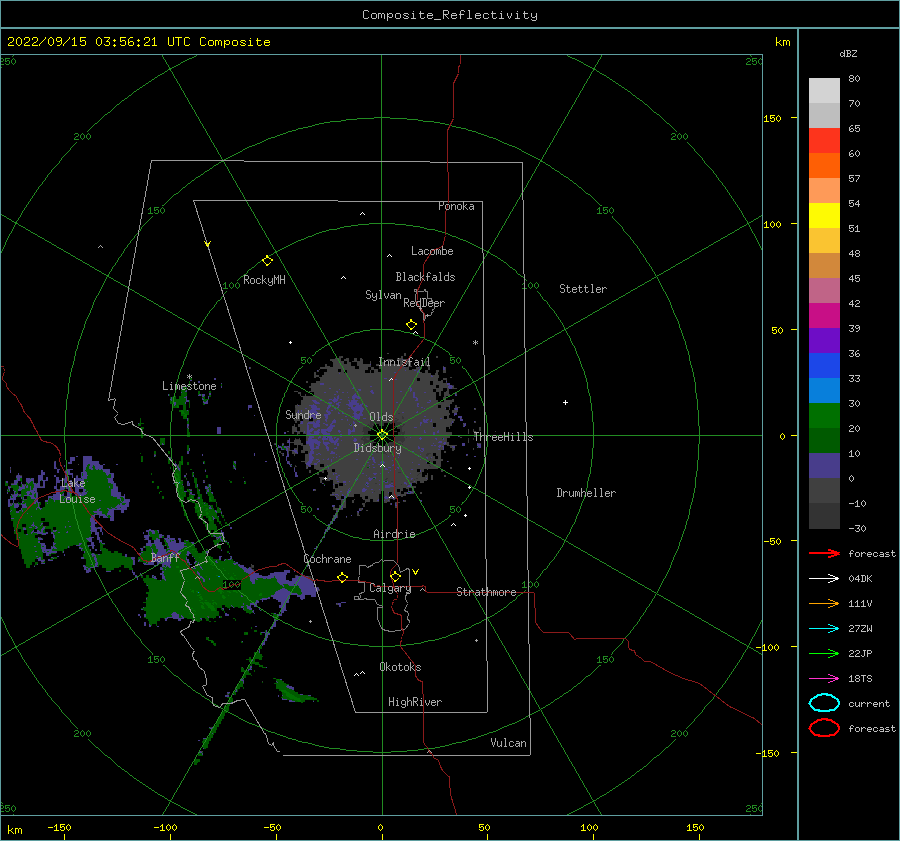Click the cyan current ellipse icon
This screenshot has width=900, height=841.
(x=824, y=703)
